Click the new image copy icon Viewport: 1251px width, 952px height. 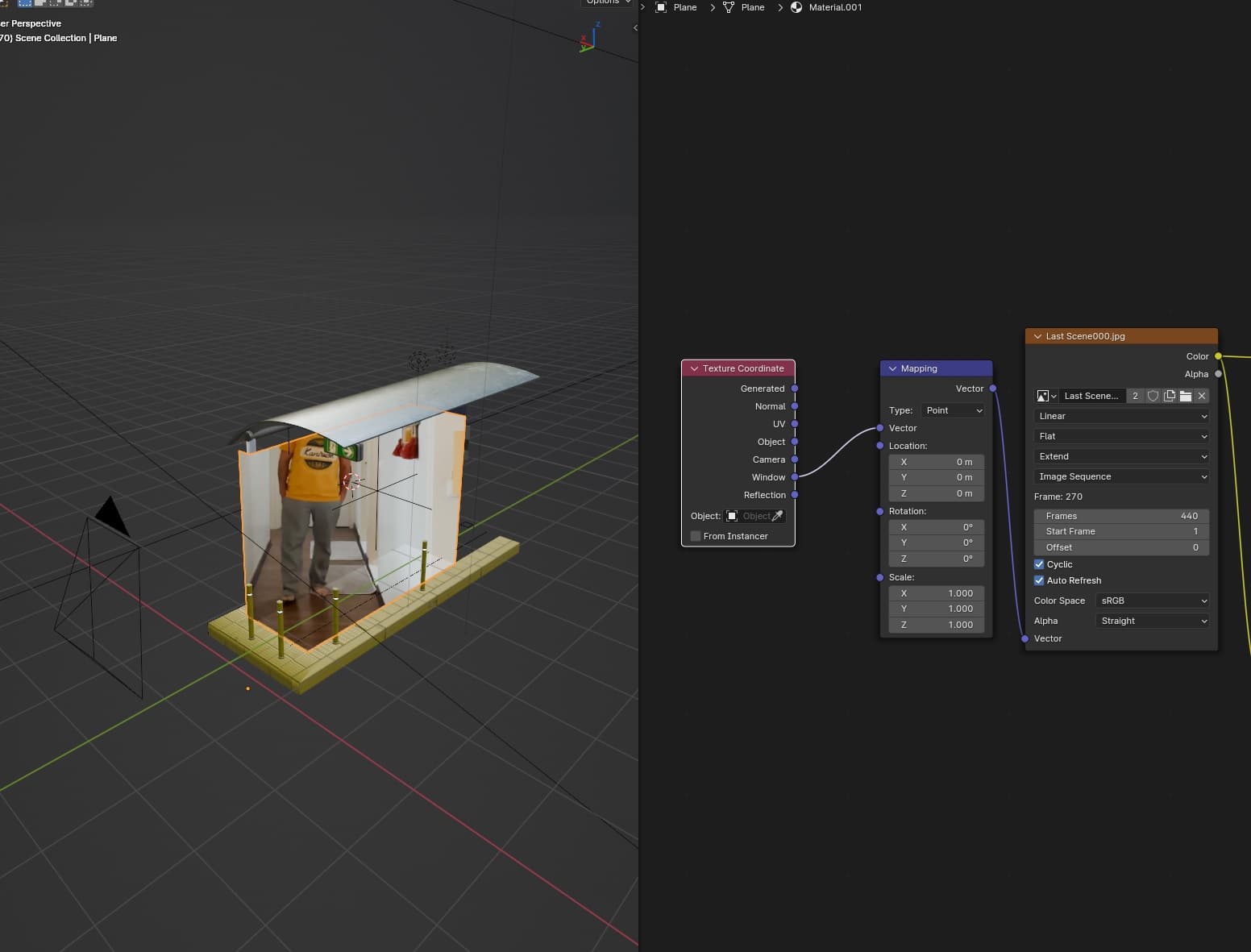click(x=1169, y=396)
